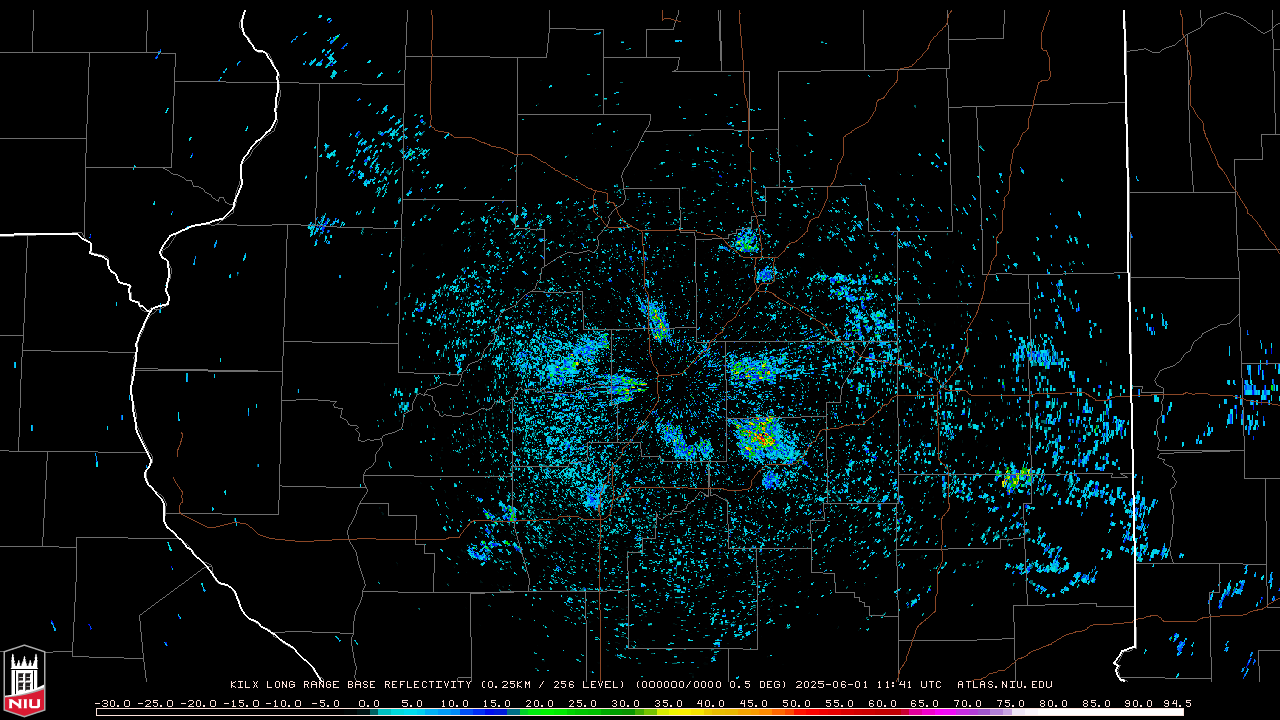Pick the green segment of the reflectivity color bar
Screen dimensions: 1280x720
pyautogui.click(x=575, y=713)
